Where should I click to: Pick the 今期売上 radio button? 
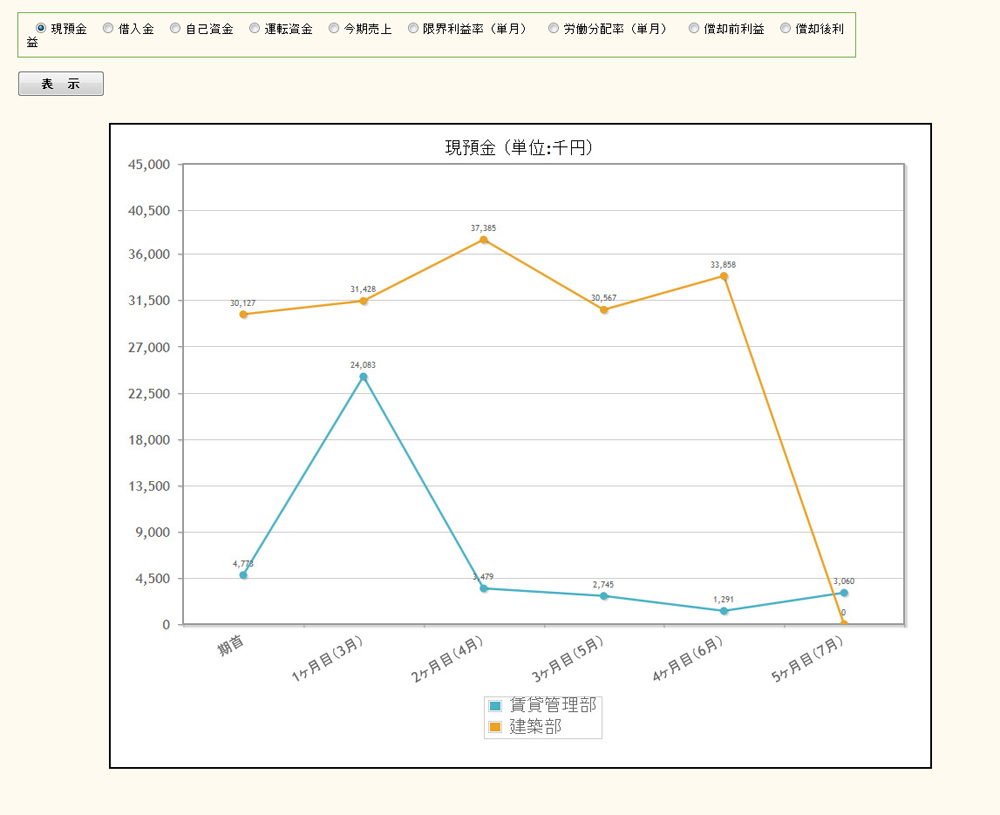[x=334, y=28]
